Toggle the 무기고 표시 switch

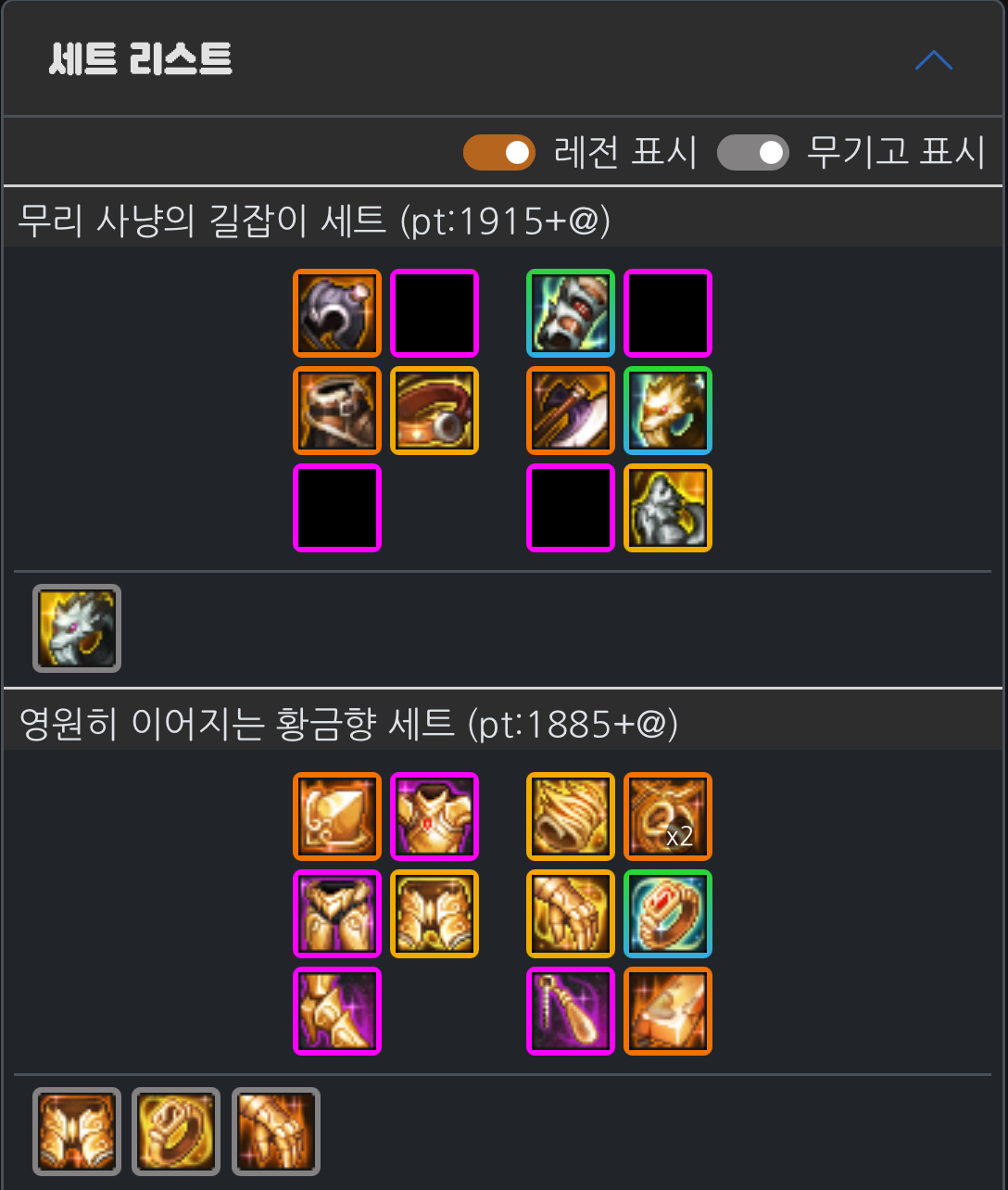[x=753, y=152]
